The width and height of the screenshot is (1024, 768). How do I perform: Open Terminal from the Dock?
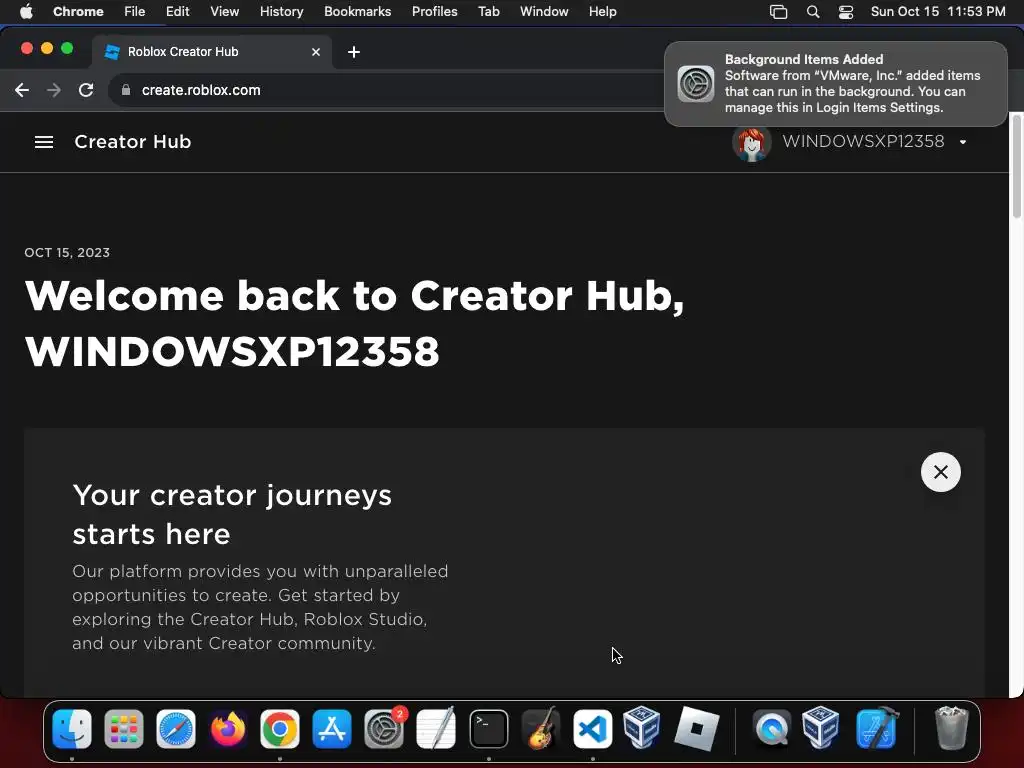coord(488,729)
